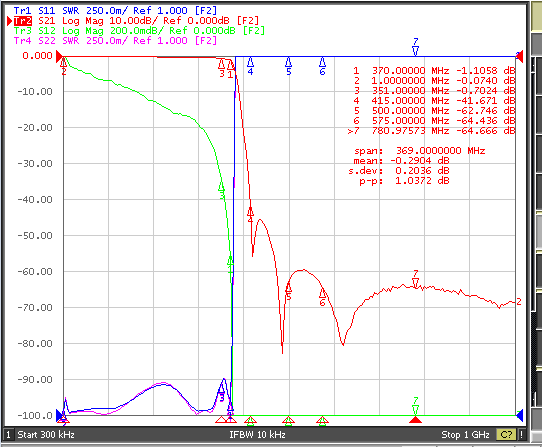Click the filled red active marker triangle on bottom axis
Image resolution: width=542 pixels, height=447 pixels.
click(x=415, y=420)
